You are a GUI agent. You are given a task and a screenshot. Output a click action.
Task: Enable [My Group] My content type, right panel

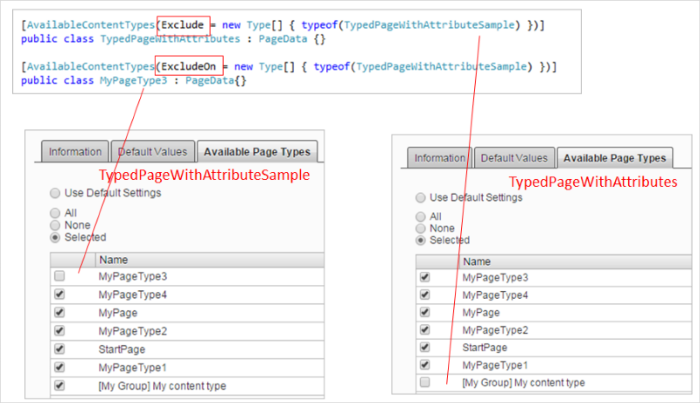click(x=426, y=383)
